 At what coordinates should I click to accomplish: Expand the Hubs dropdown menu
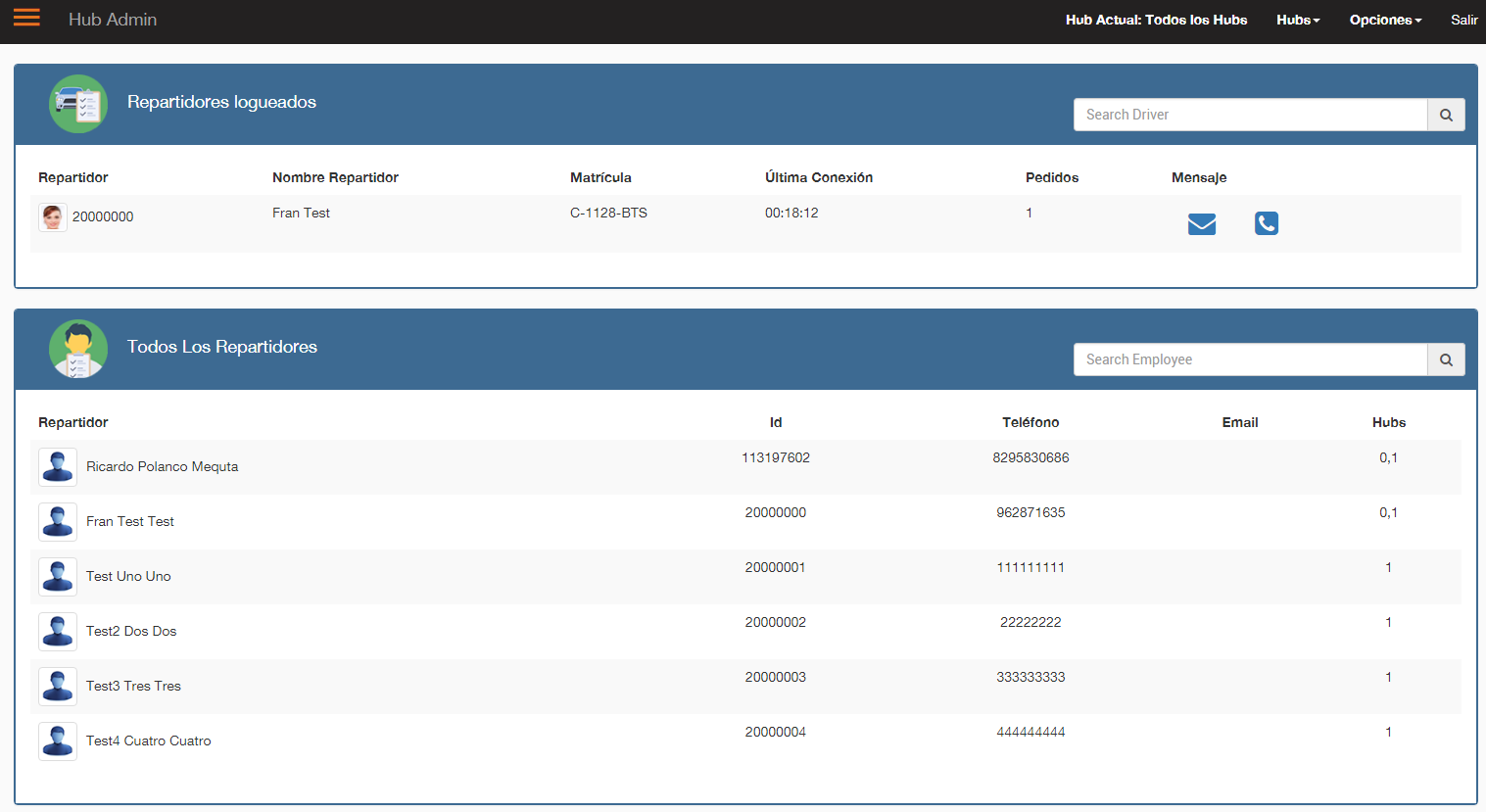(1298, 20)
